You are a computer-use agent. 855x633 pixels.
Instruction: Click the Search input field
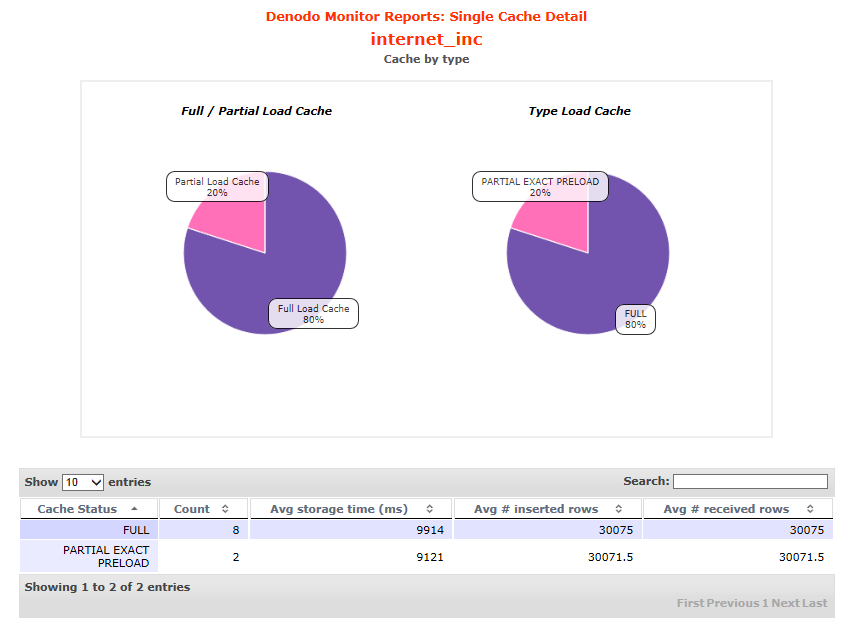pos(750,481)
